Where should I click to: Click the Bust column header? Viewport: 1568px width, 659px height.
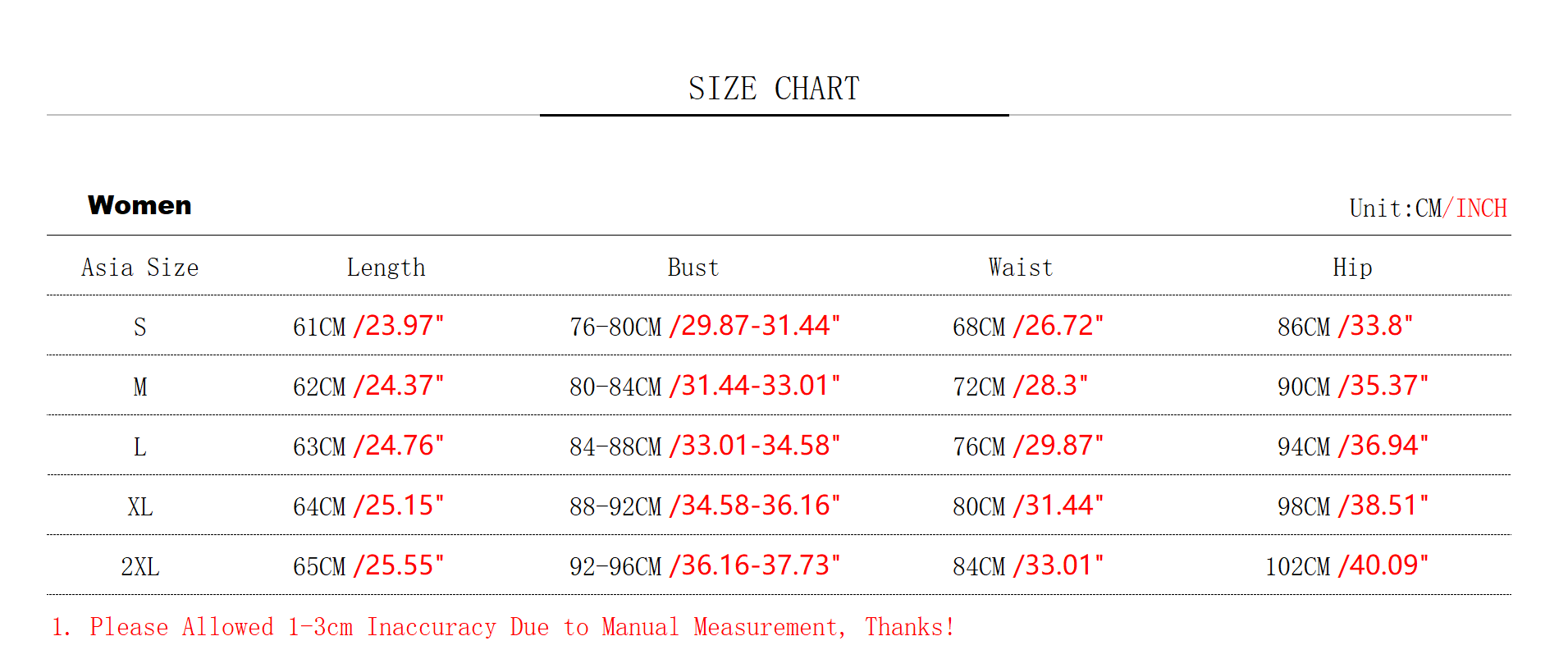[x=693, y=268]
